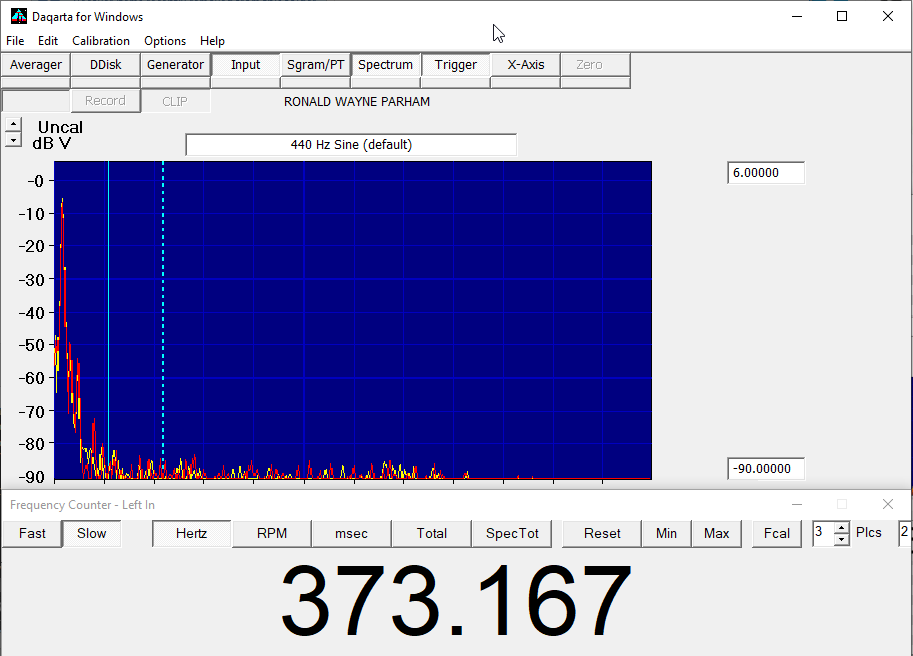
Task: Open the Calibration menu
Action: point(100,41)
